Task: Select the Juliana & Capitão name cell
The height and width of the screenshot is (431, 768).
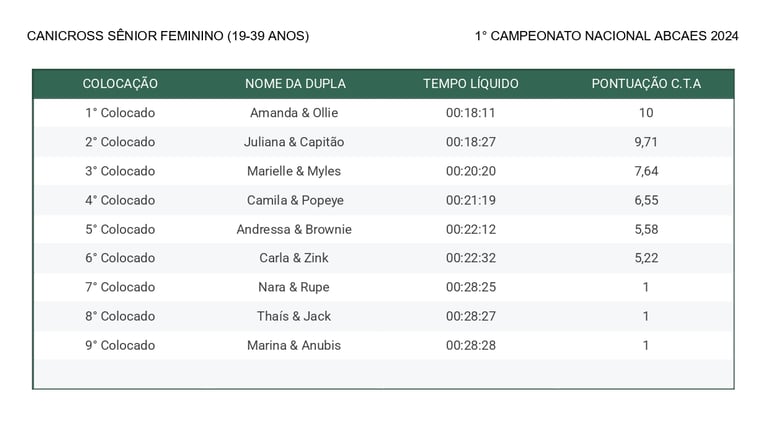Action: 294,142
